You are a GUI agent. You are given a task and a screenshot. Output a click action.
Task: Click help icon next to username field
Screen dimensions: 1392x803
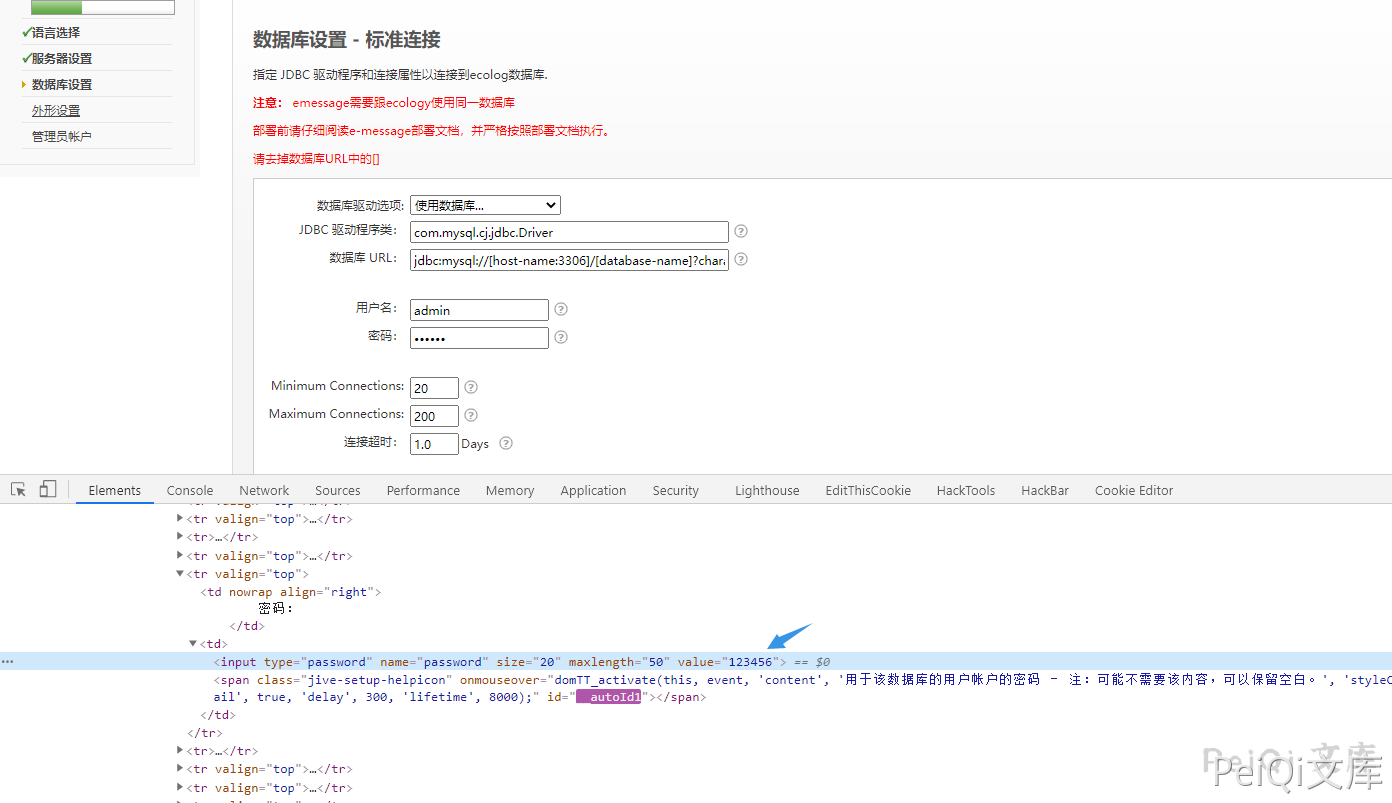(561, 310)
